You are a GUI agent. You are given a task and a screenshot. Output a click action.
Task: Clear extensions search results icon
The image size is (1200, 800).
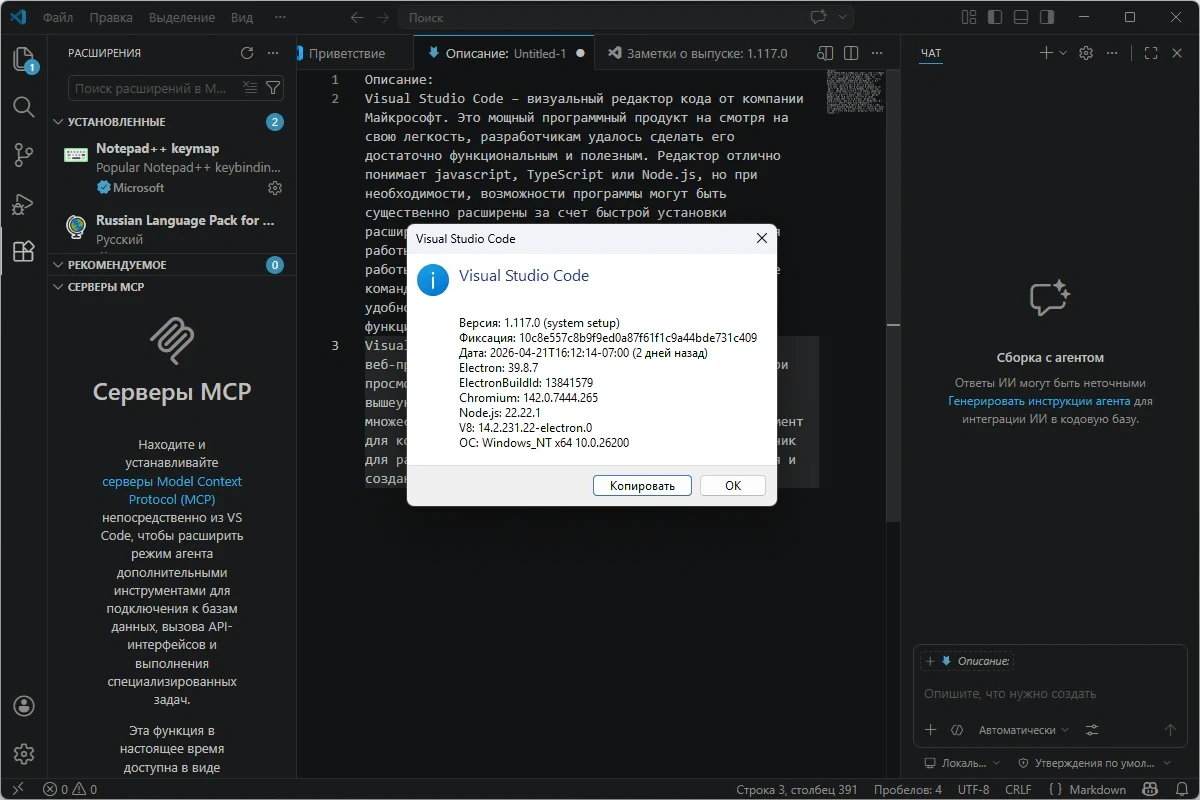tap(251, 89)
